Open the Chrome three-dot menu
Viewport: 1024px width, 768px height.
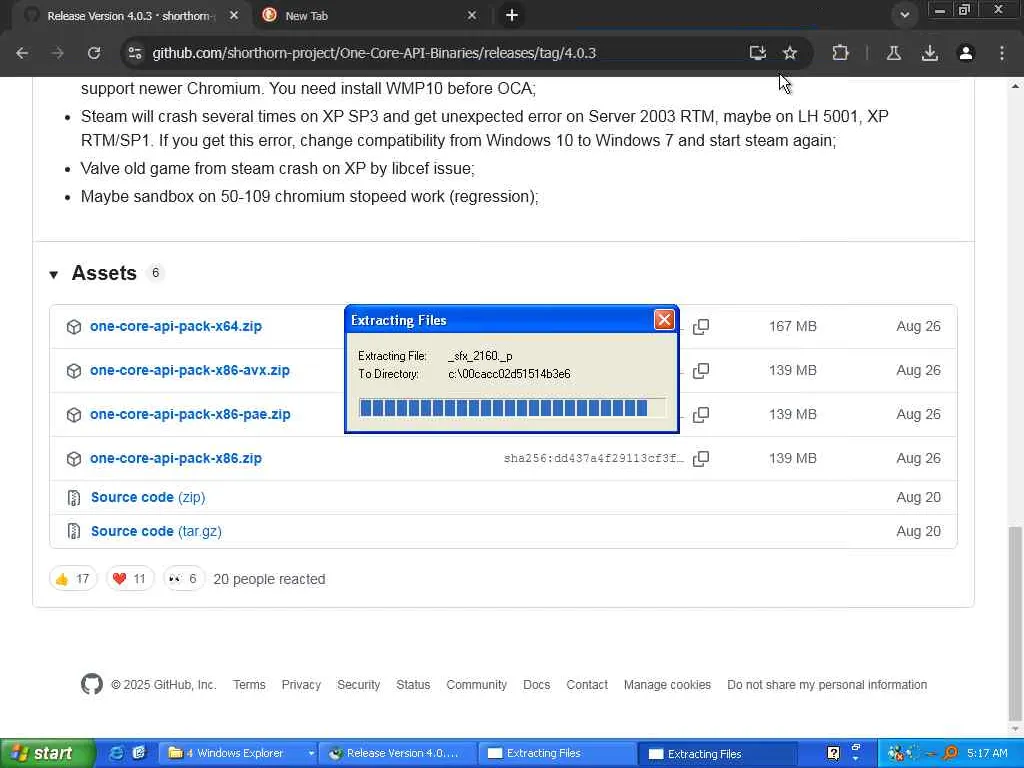click(1002, 53)
